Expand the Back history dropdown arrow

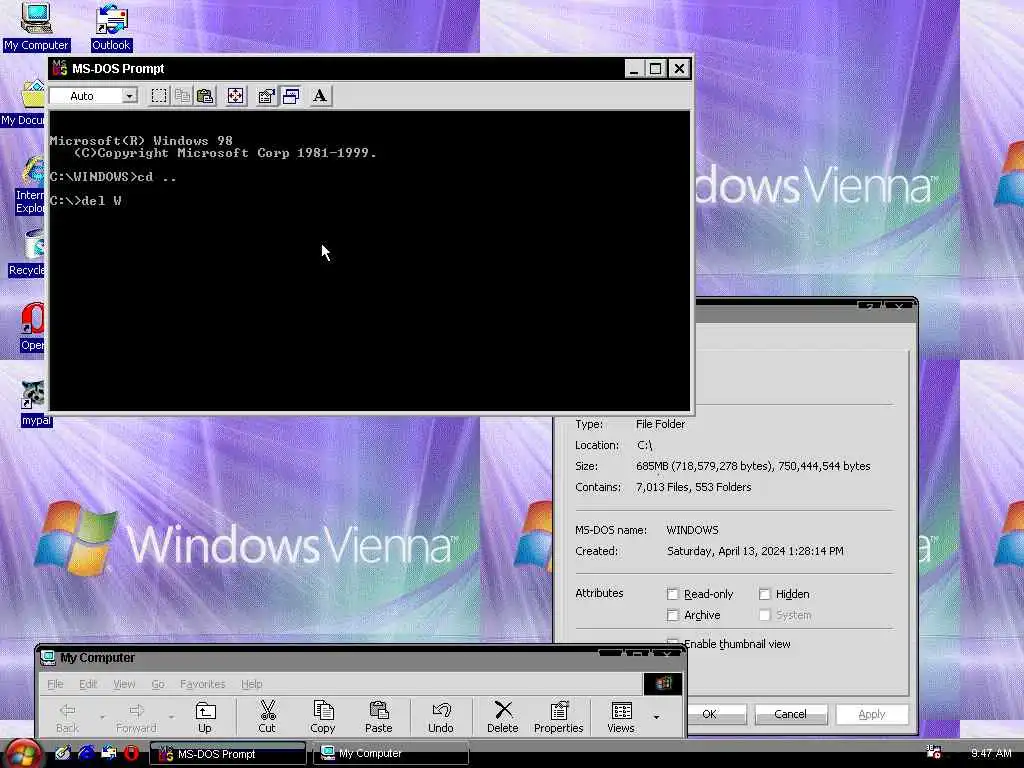click(103, 717)
